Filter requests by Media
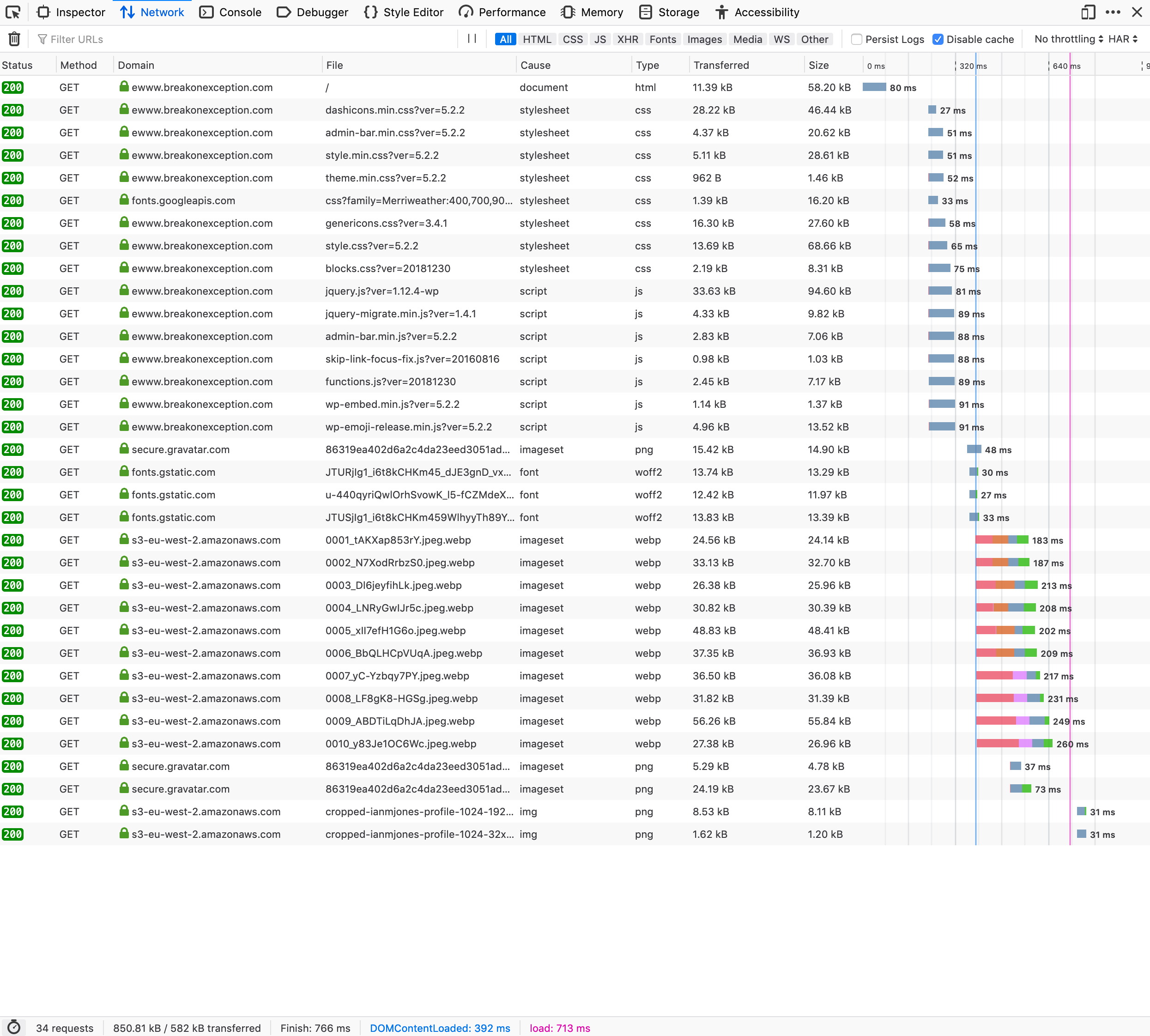This screenshot has width=1150, height=1036. tap(747, 39)
